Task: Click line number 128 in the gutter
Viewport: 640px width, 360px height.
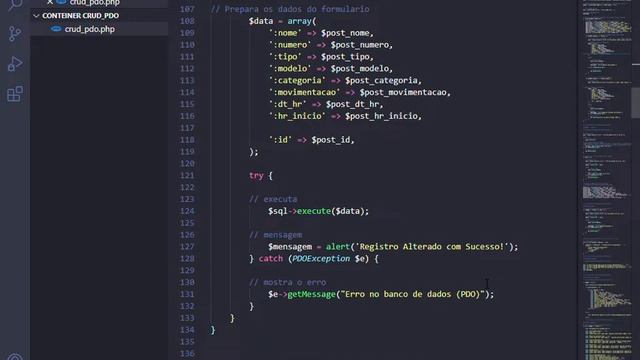Action: (187, 259)
